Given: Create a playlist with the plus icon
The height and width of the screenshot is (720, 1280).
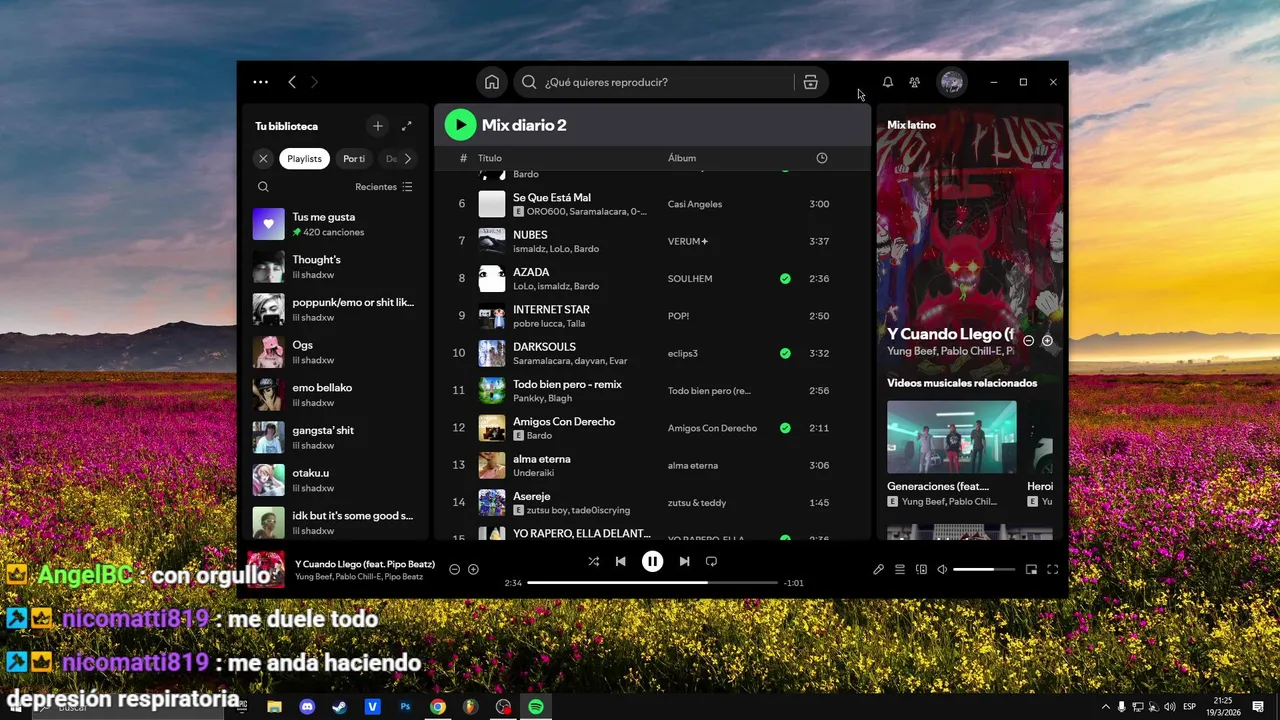Looking at the screenshot, I should tap(377, 126).
